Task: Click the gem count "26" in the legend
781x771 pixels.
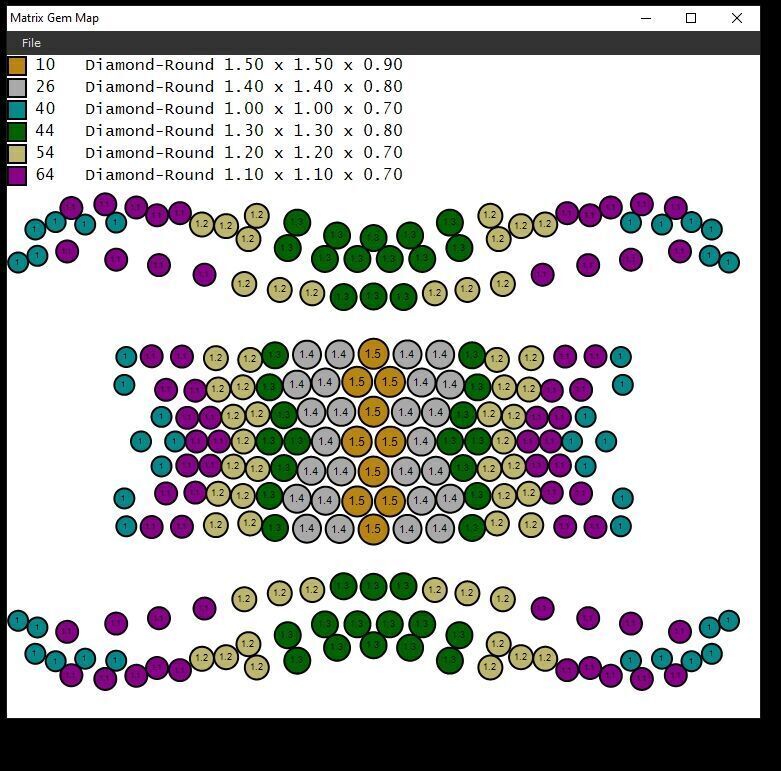Action: pyautogui.click(x=45, y=87)
